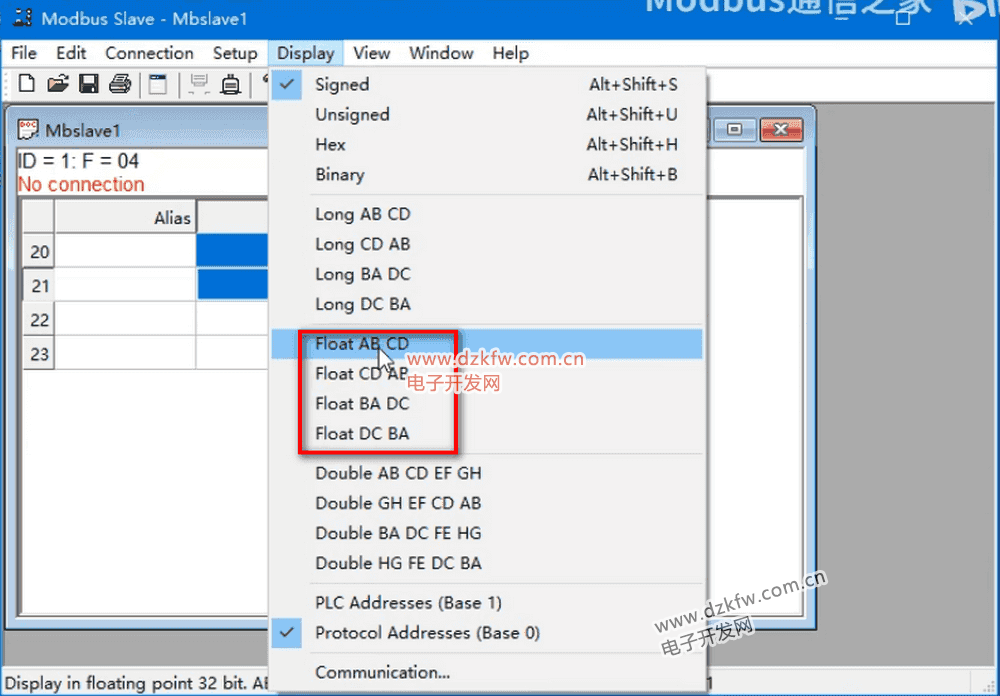Click the Print toolbar icon

coord(120,85)
